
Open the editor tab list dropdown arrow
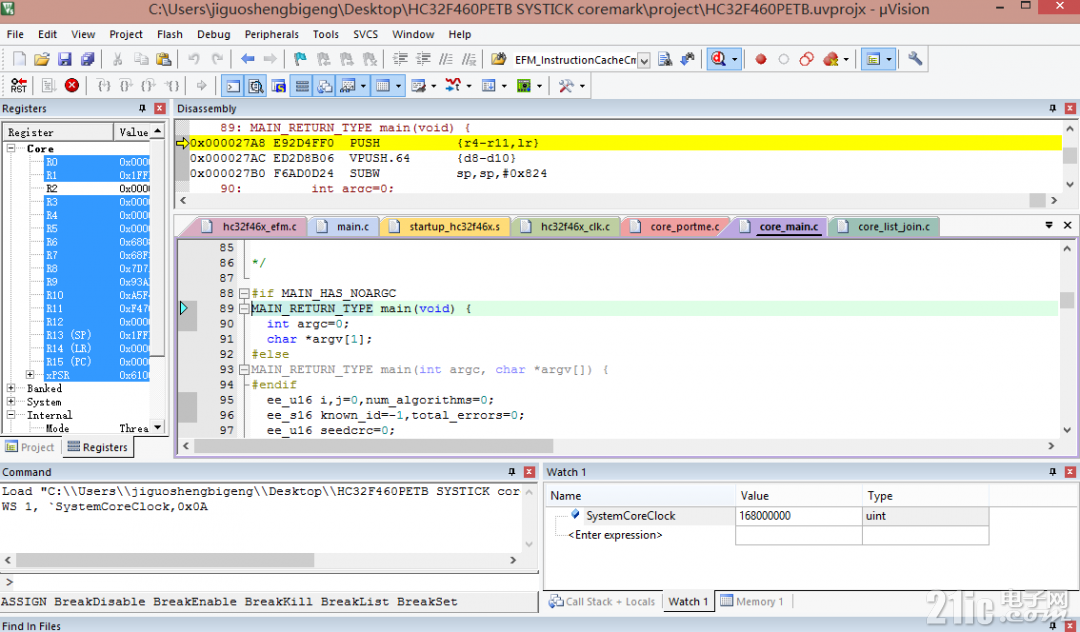point(1049,226)
